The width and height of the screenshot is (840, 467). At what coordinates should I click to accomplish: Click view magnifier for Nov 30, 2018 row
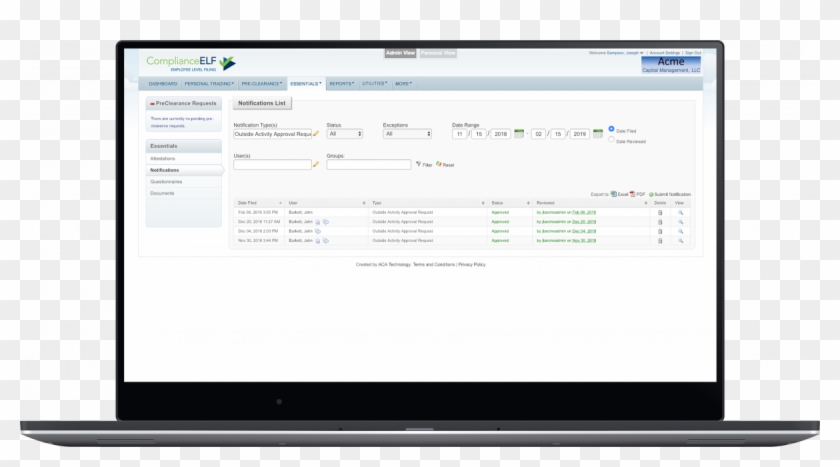pyautogui.click(x=680, y=240)
